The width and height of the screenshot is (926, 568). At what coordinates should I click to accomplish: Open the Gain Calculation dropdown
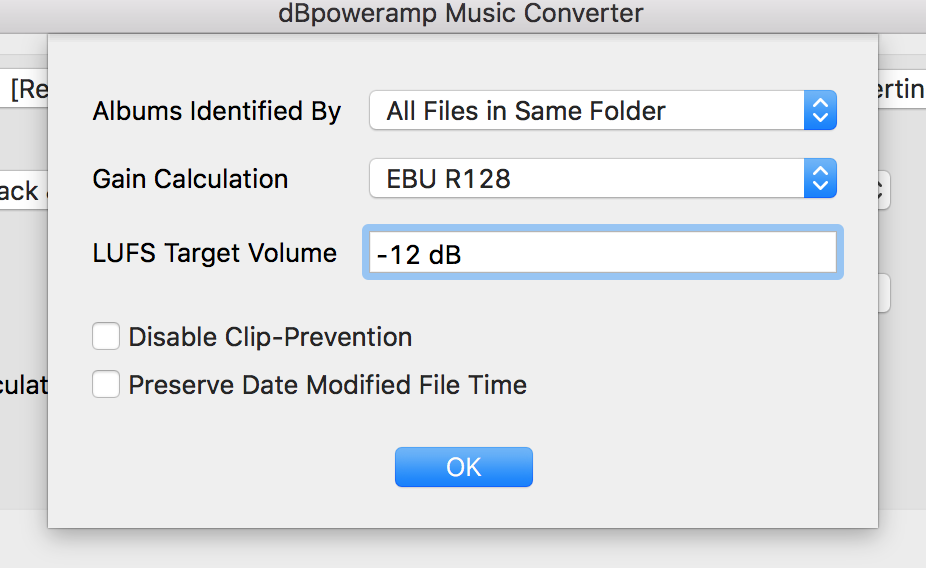click(x=587, y=180)
